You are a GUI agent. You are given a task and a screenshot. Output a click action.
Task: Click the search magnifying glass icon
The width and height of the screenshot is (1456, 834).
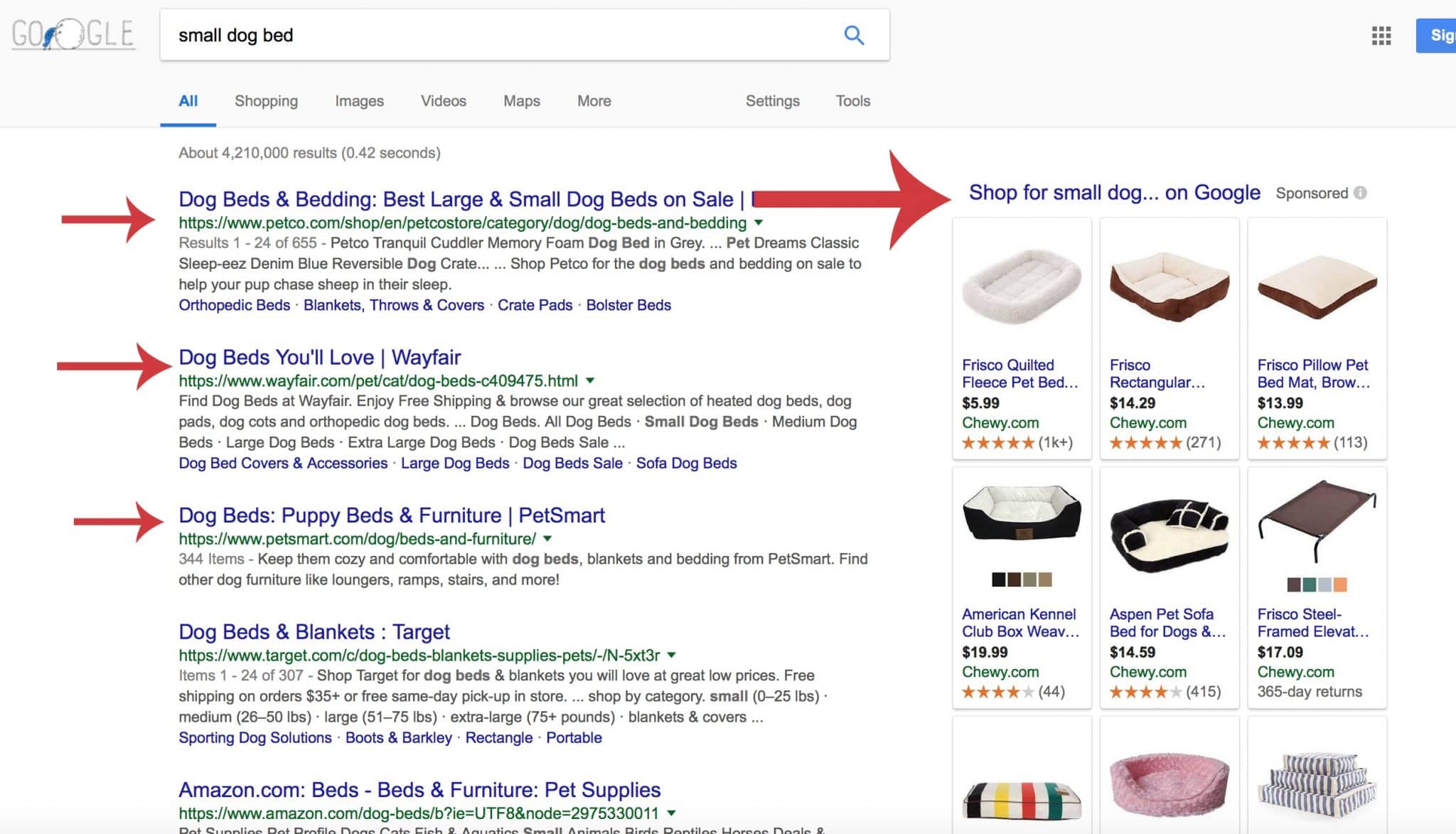coord(854,35)
